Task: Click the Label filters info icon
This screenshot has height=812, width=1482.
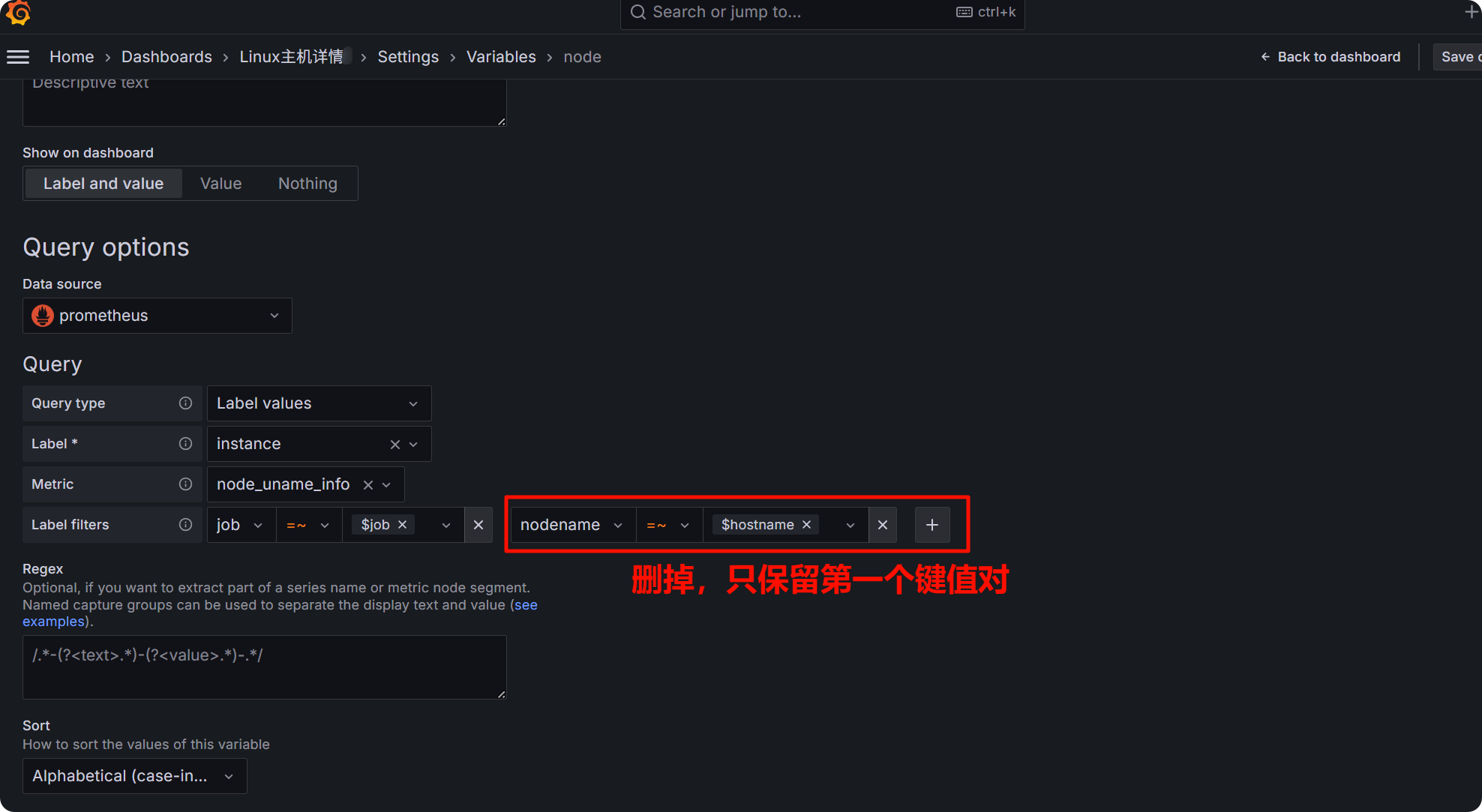Action: (x=185, y=525)
